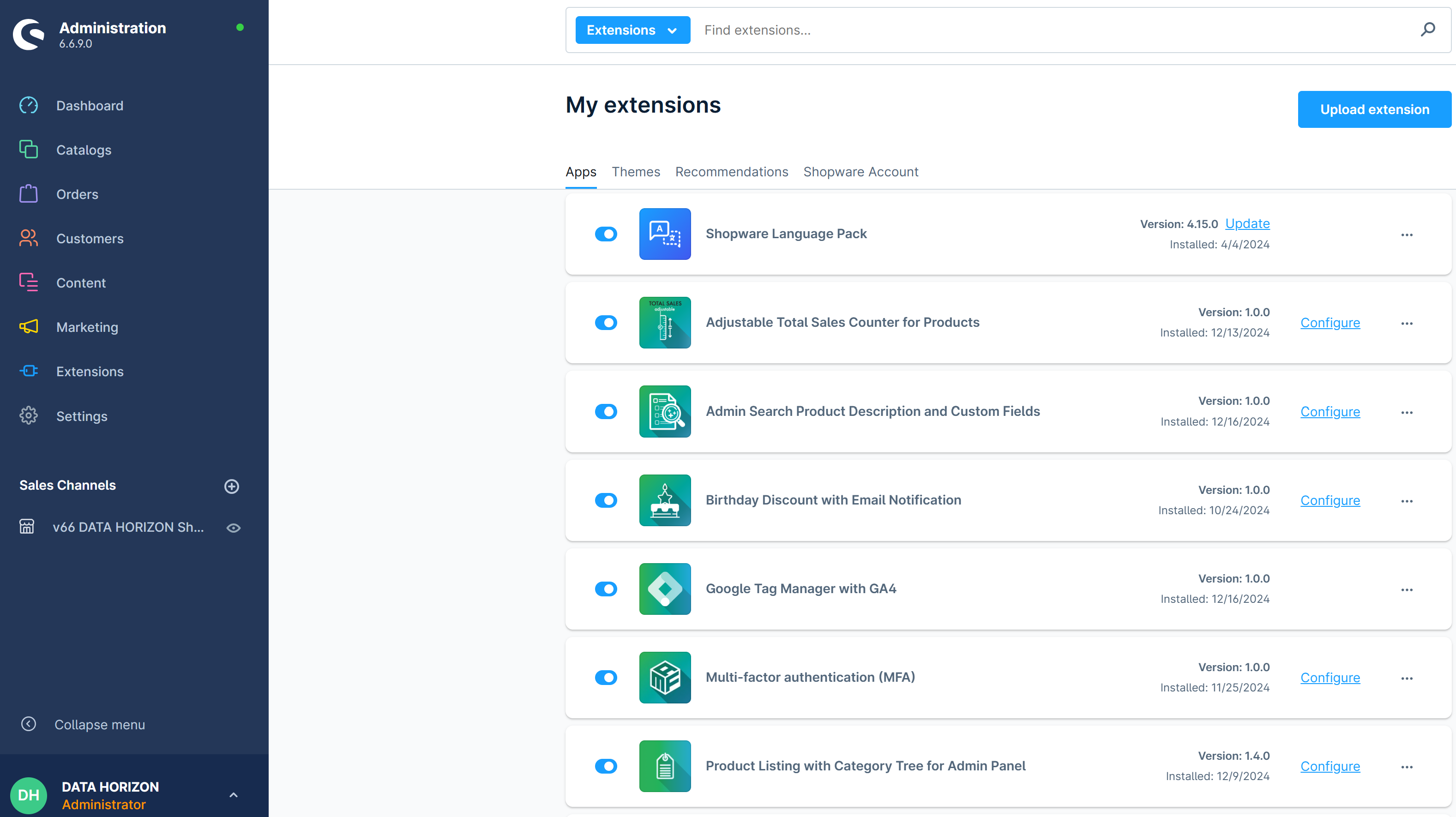The height and width of the screenshot is (817, 1456).
Task: Click the Google Tag Manager extension icon
Action: click(x=665, y=589)
